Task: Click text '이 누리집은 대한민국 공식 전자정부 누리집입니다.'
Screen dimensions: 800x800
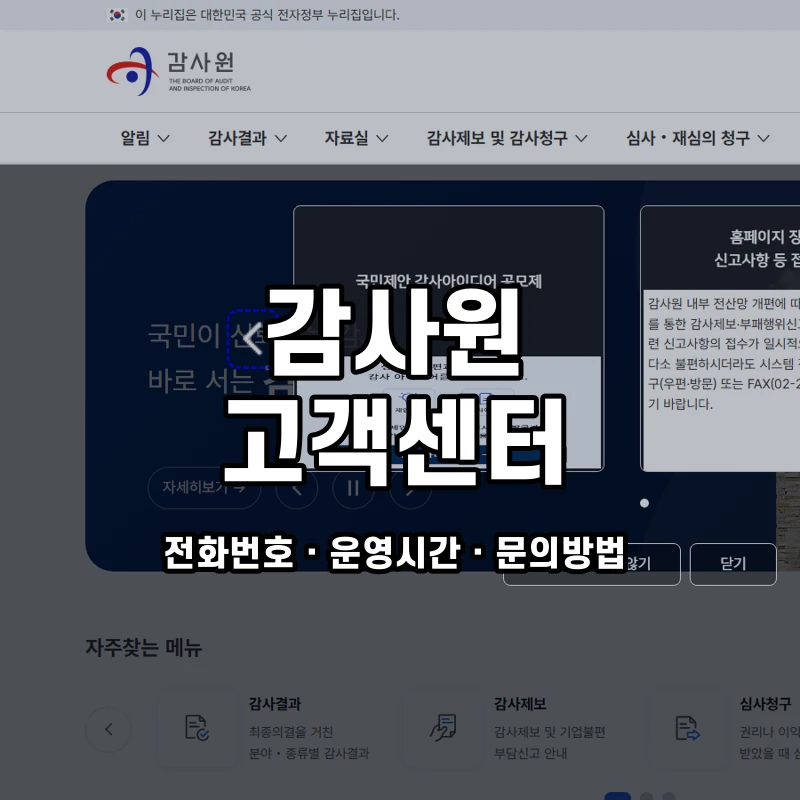Action: click(267, 15)
